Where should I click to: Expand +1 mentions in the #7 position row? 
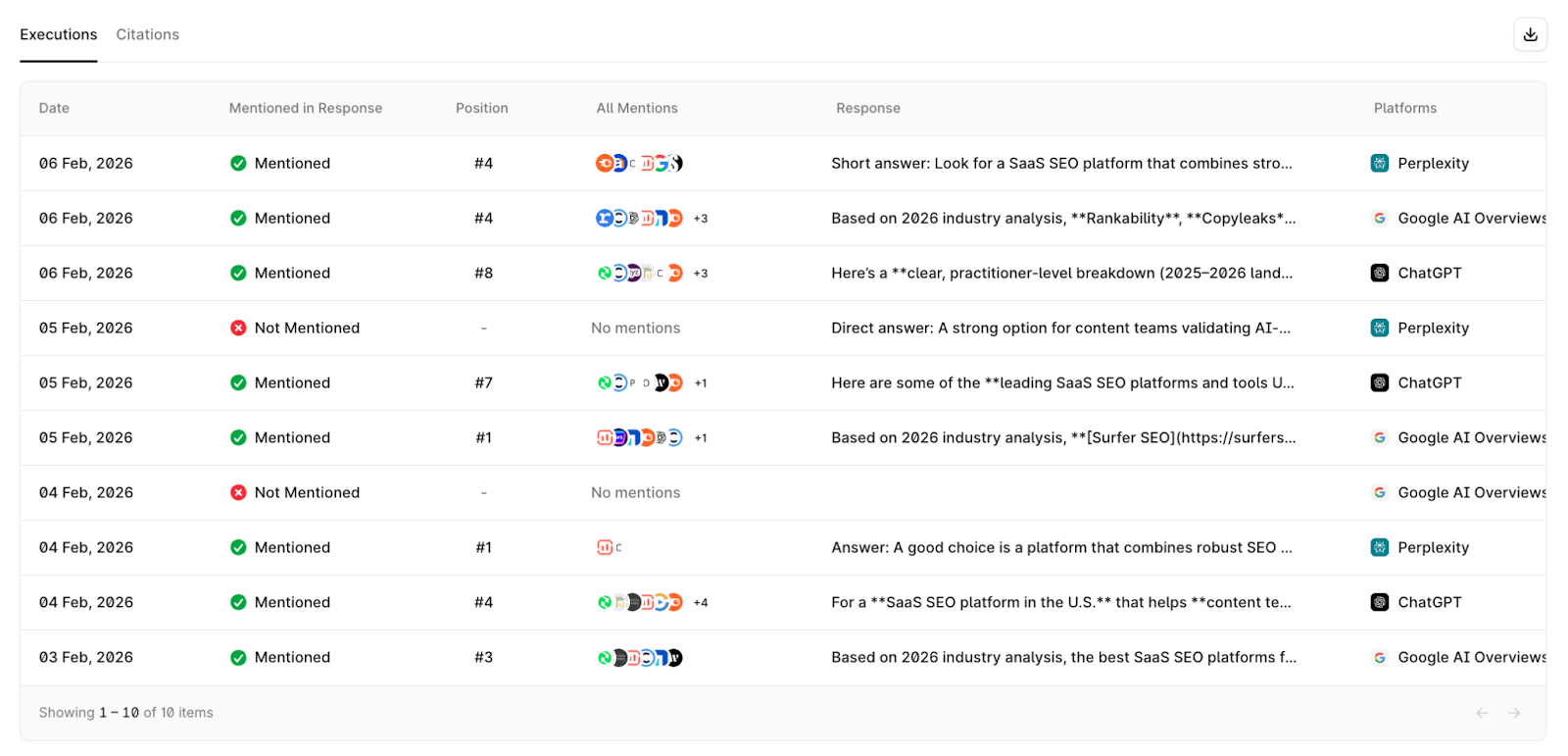[701, 383]
